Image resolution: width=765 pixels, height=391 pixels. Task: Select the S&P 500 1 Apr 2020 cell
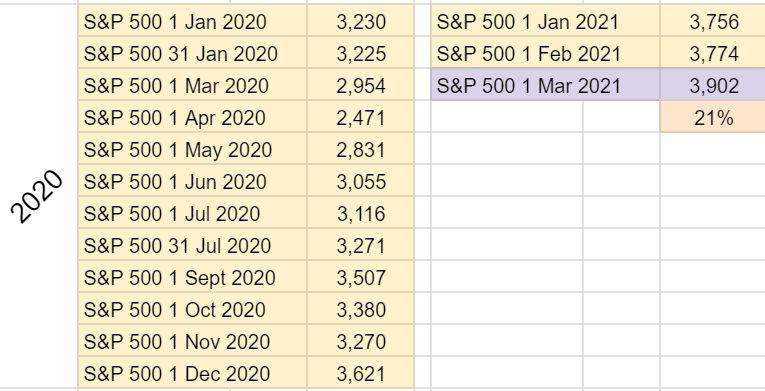coord(192,117)
